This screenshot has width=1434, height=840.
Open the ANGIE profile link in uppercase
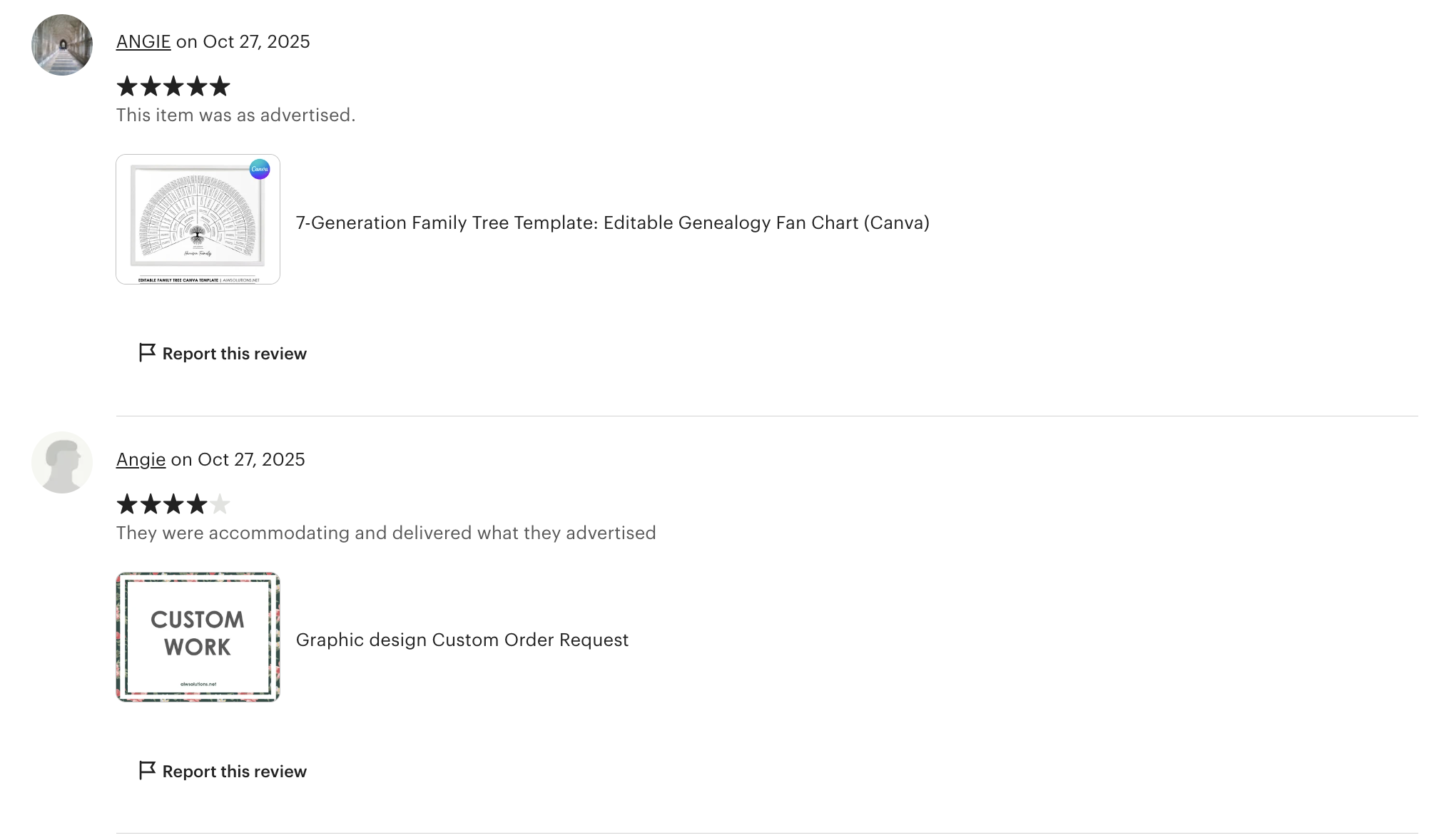point(143,41)
